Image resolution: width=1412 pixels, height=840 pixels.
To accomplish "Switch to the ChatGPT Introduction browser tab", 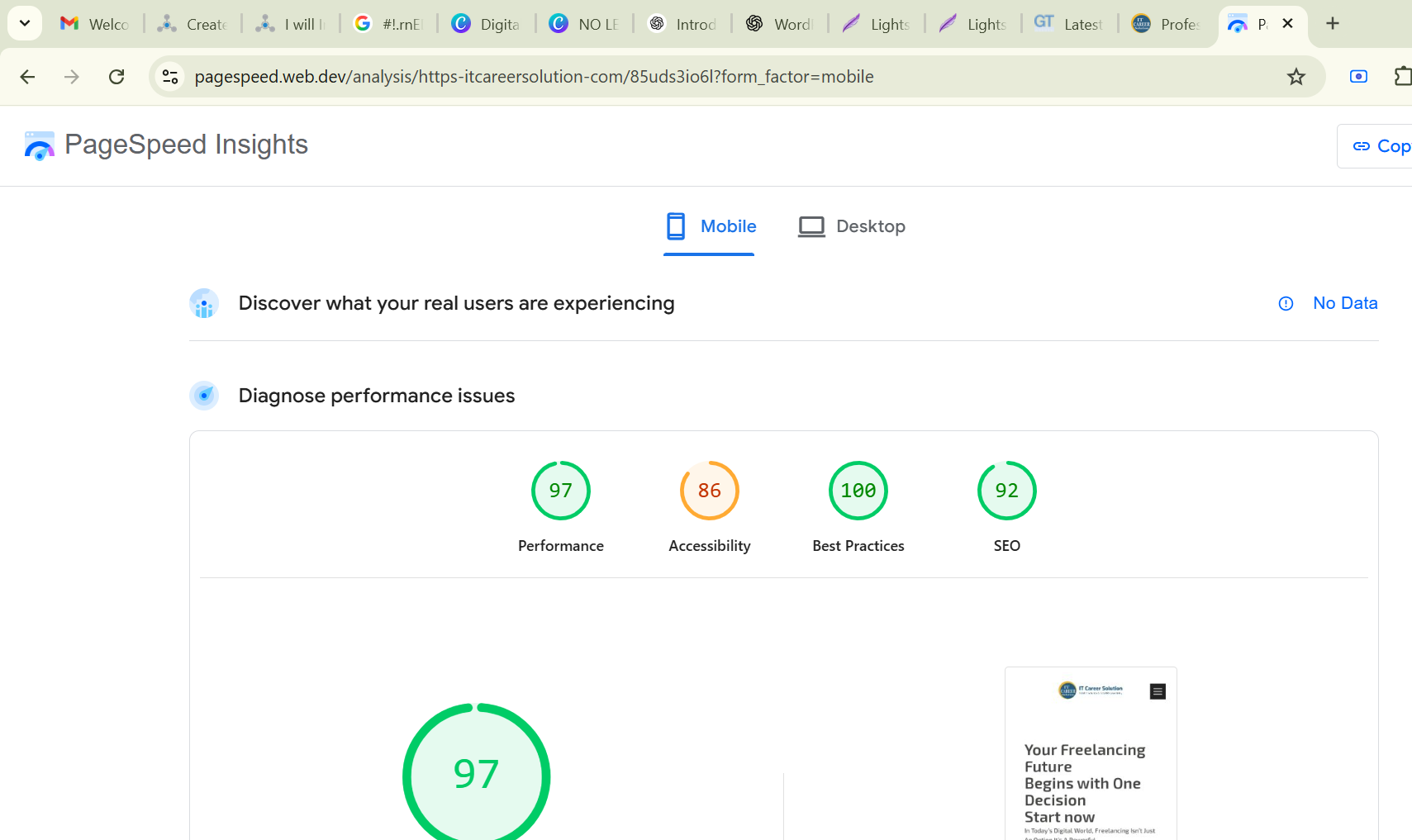I will point(682,24).
